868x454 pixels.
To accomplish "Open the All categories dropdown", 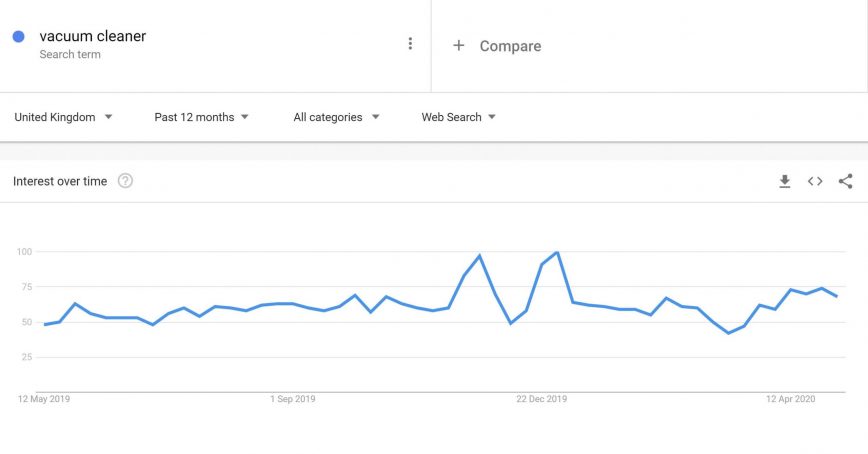I will tap(336, 117).
